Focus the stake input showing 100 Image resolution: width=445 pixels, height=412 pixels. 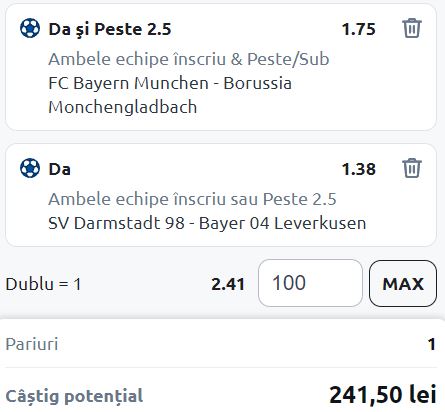pyautogui.click(x=310, y=283)
